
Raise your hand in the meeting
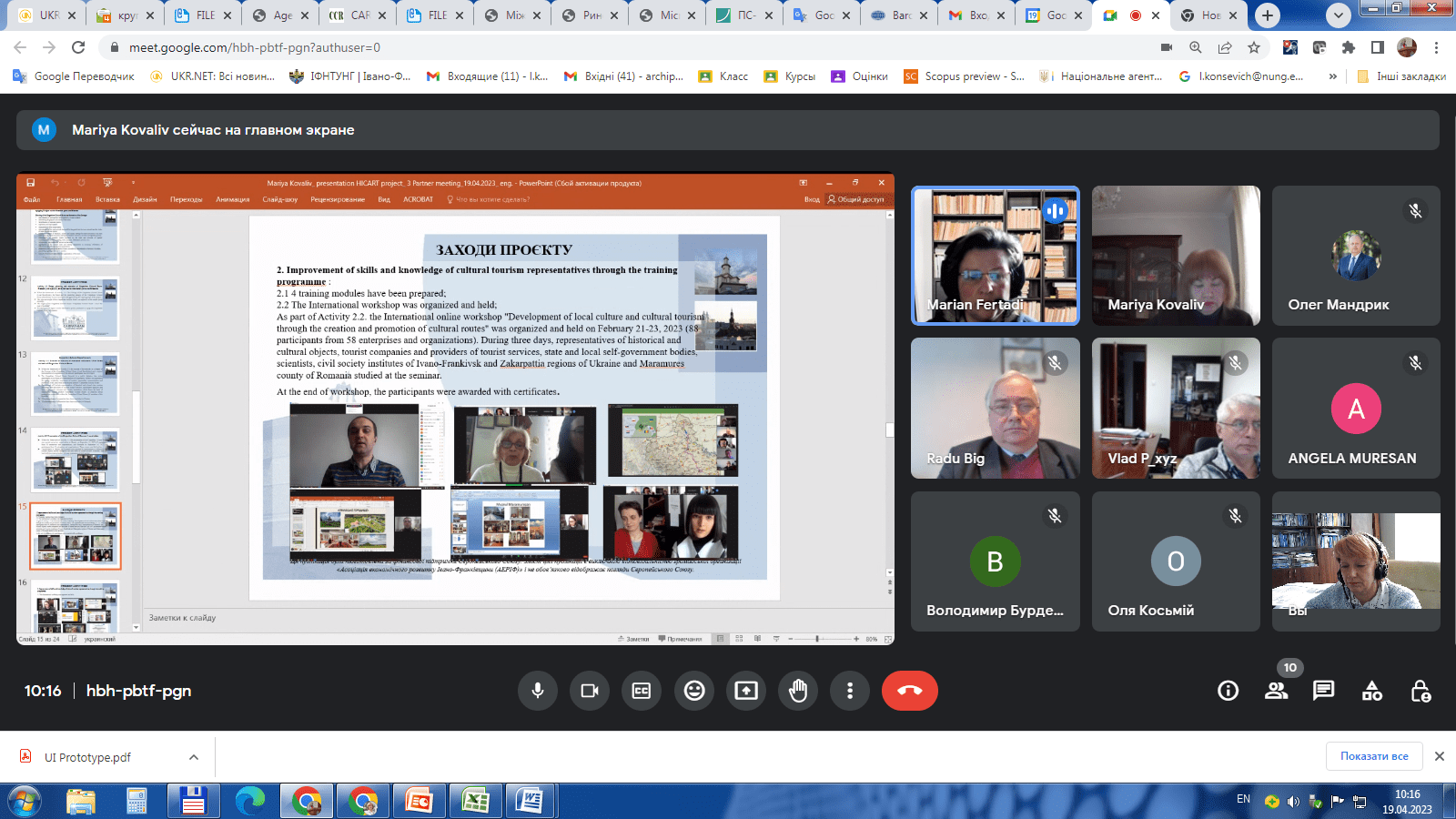point(798,691)
